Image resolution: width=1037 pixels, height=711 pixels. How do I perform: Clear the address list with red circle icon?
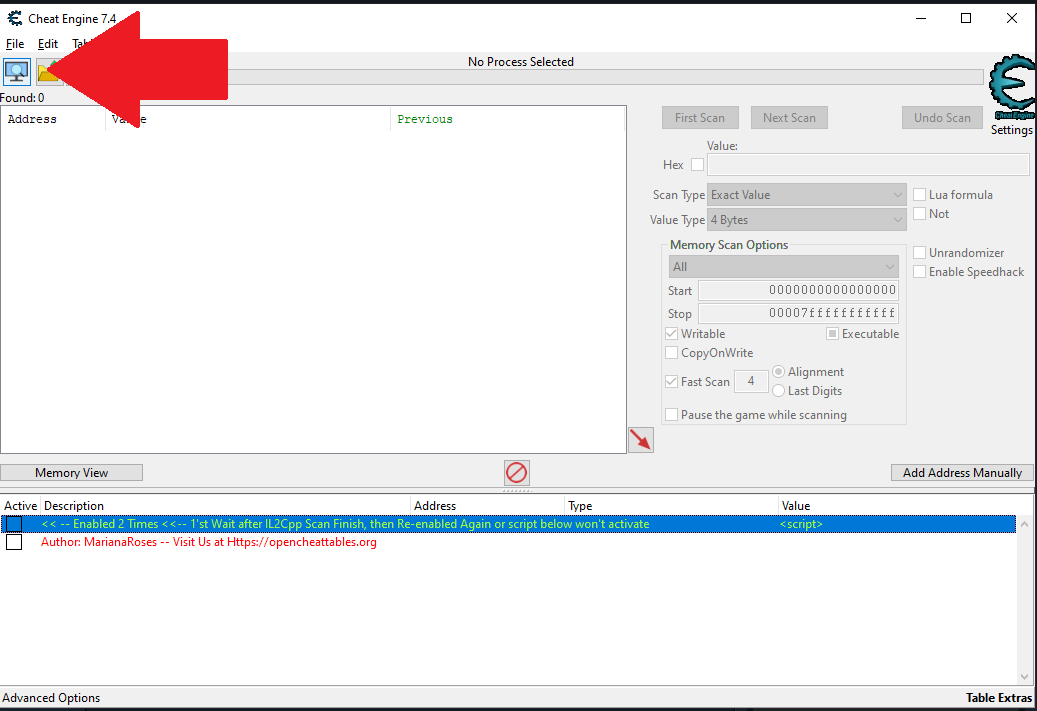pos(517,472)
